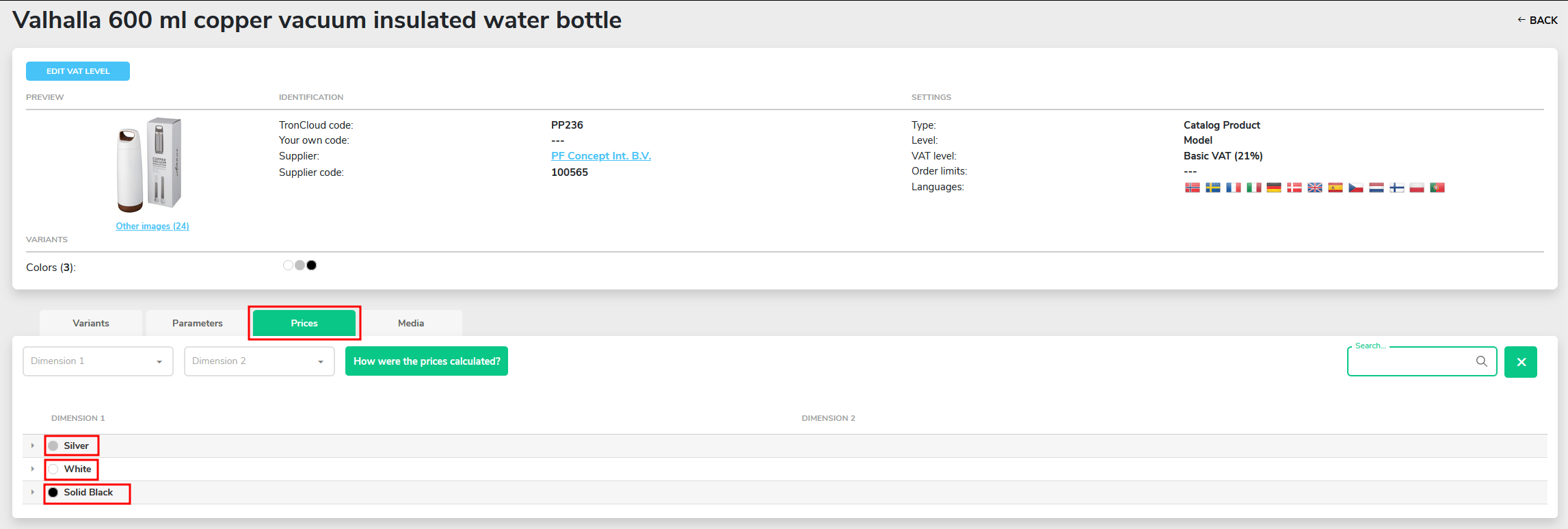Click the Norwegian flag language icon
This screenshot has height=529, width=1568.
tap(1192, 188)
